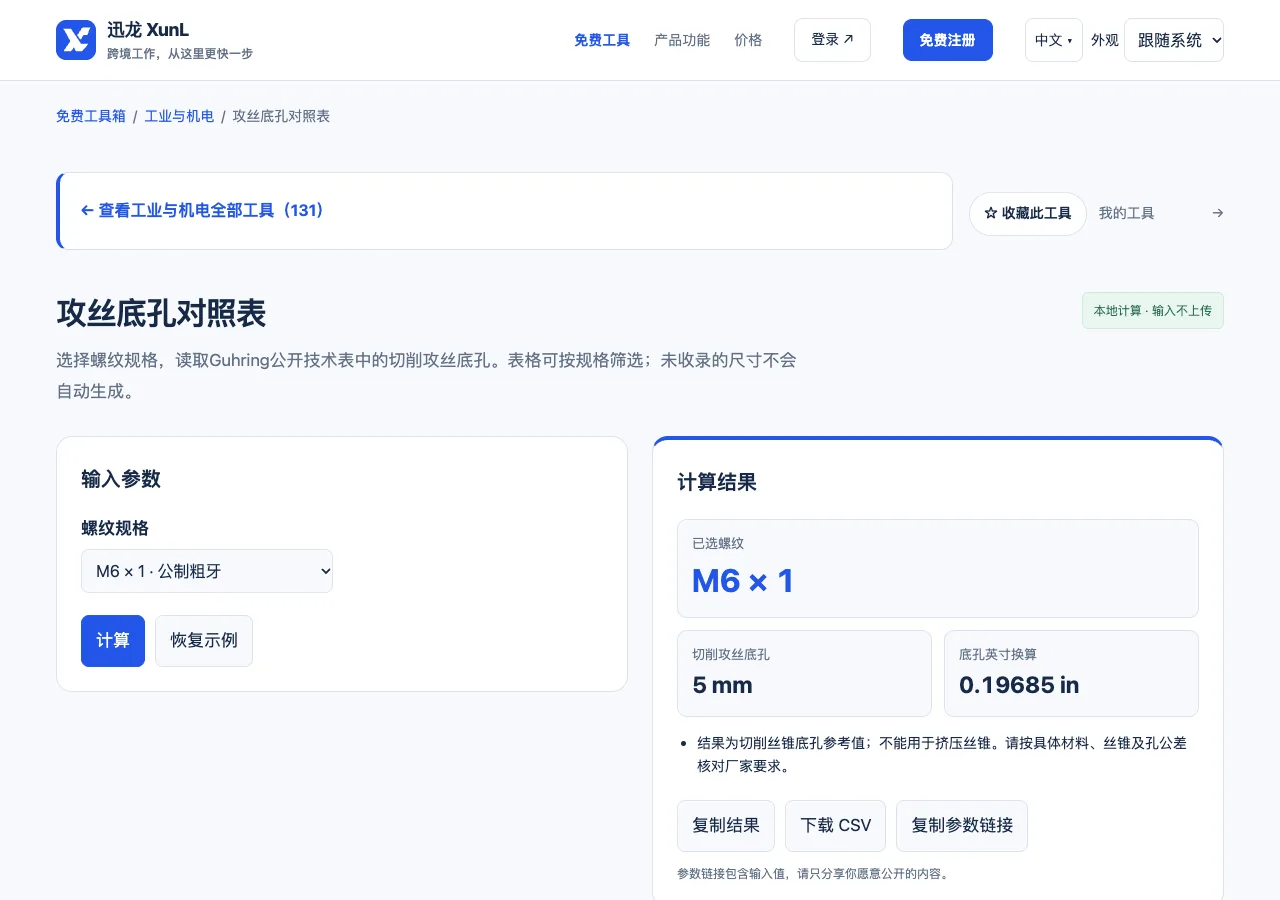The image size is (1280, 900).
Task: Click the M6 × 1 result value
Action: tap(743, 581)
